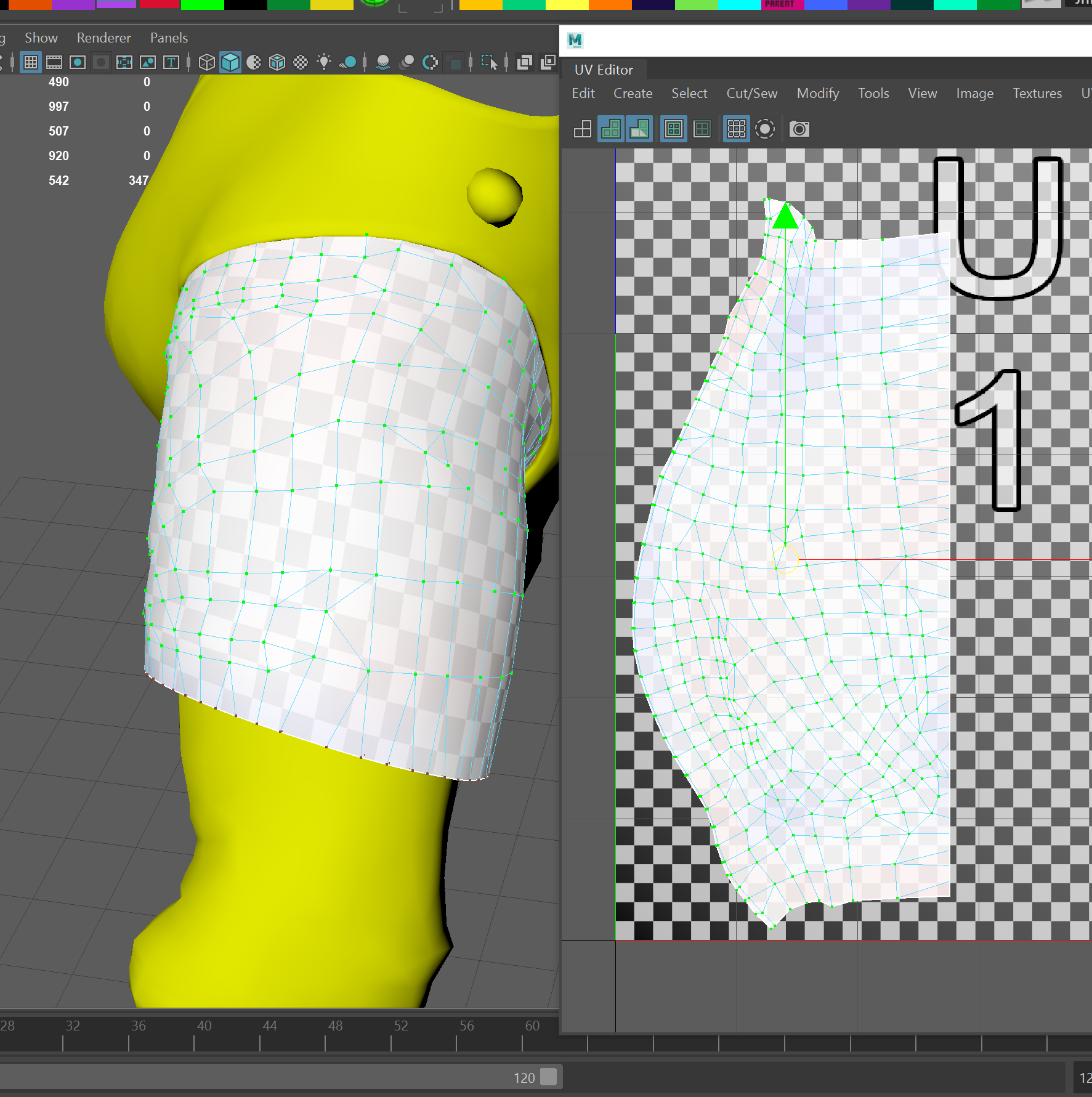Open the UV Editor Edit menu
The image size is (1092, 1097).
click(583, 93)
